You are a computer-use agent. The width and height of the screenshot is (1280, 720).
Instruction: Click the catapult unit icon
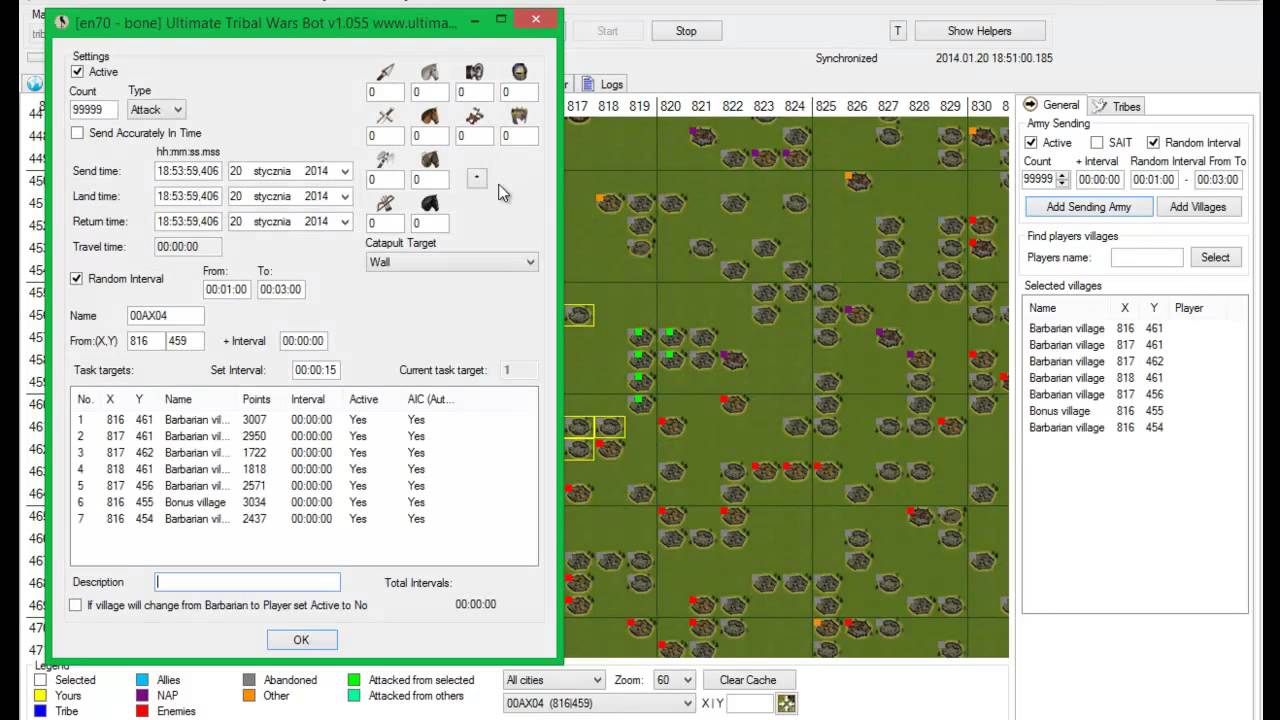[x=474, y=116]
